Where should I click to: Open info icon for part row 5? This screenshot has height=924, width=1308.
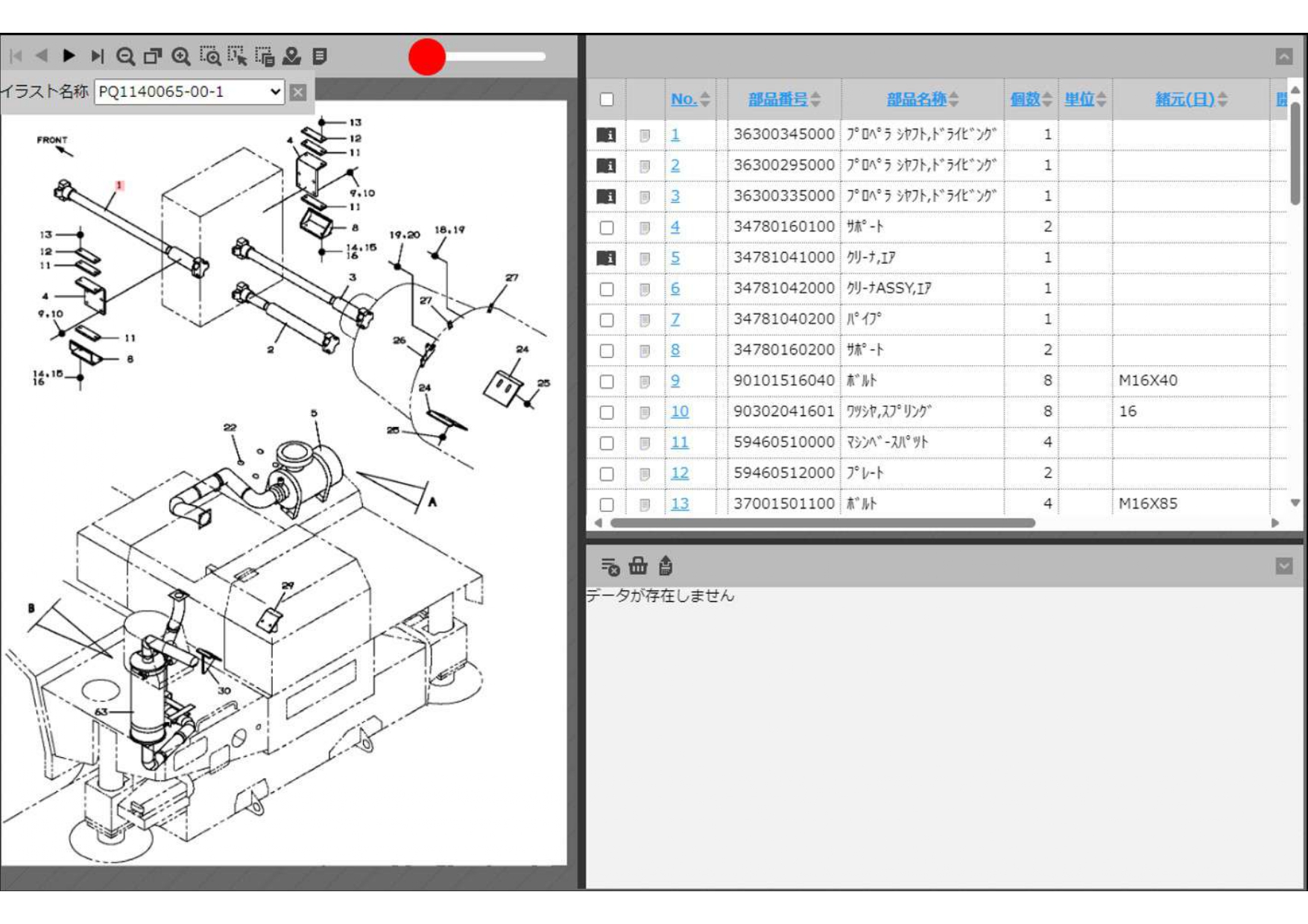(x=606, y=258)
